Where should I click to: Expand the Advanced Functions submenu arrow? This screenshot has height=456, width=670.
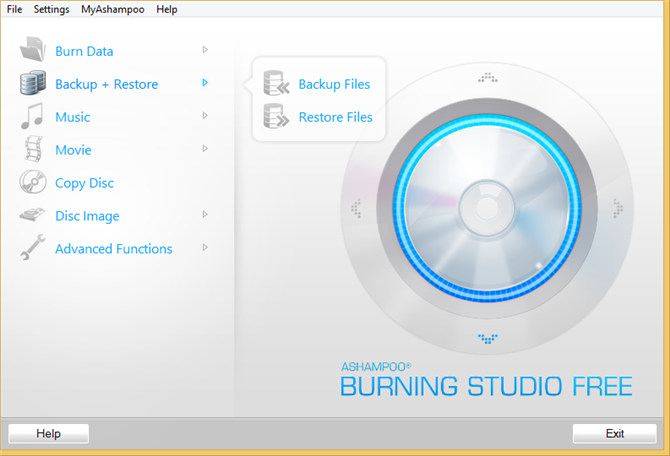coord(205,248)
